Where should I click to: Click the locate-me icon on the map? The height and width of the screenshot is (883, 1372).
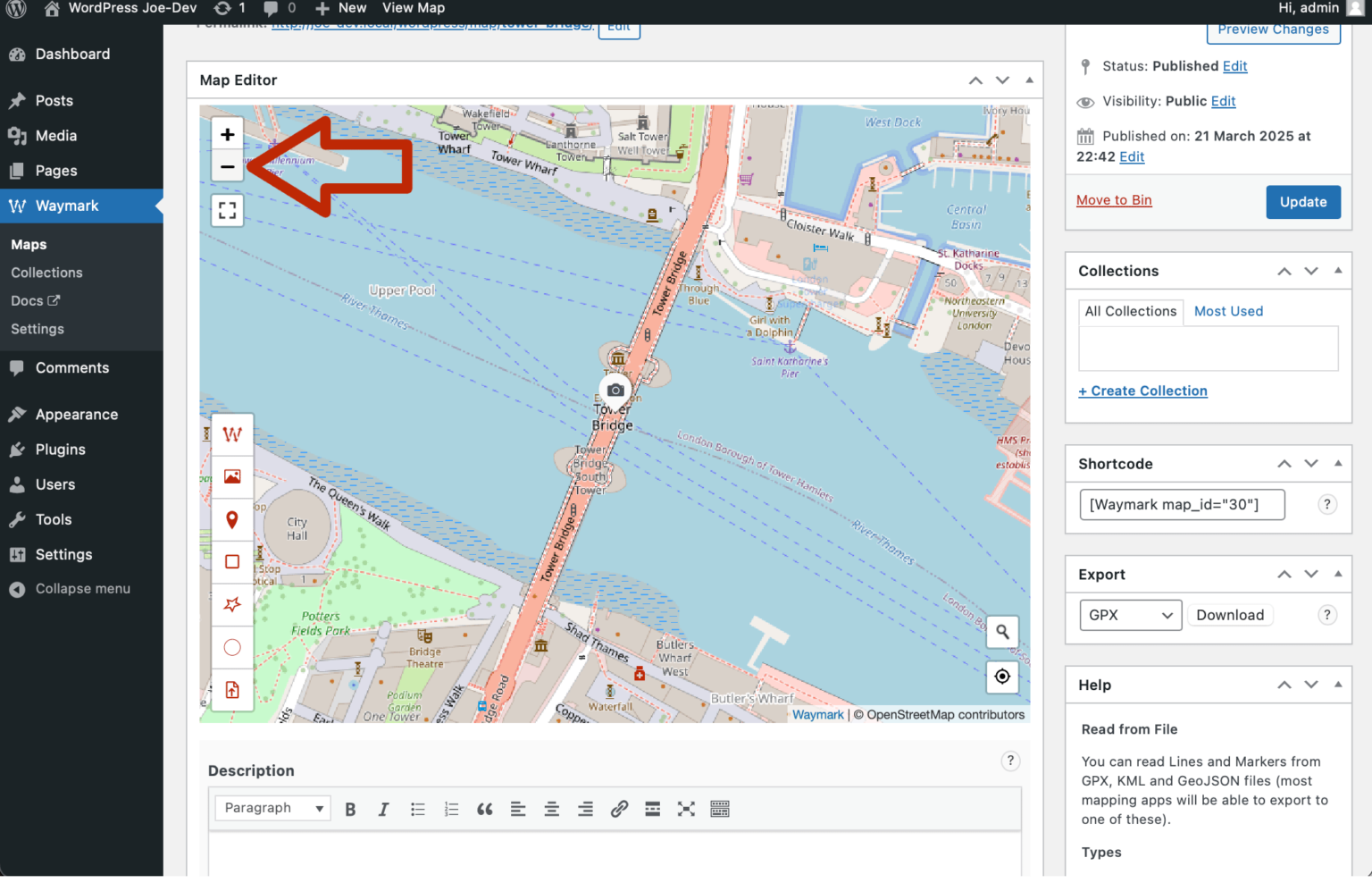click(x=1002, y=677)
